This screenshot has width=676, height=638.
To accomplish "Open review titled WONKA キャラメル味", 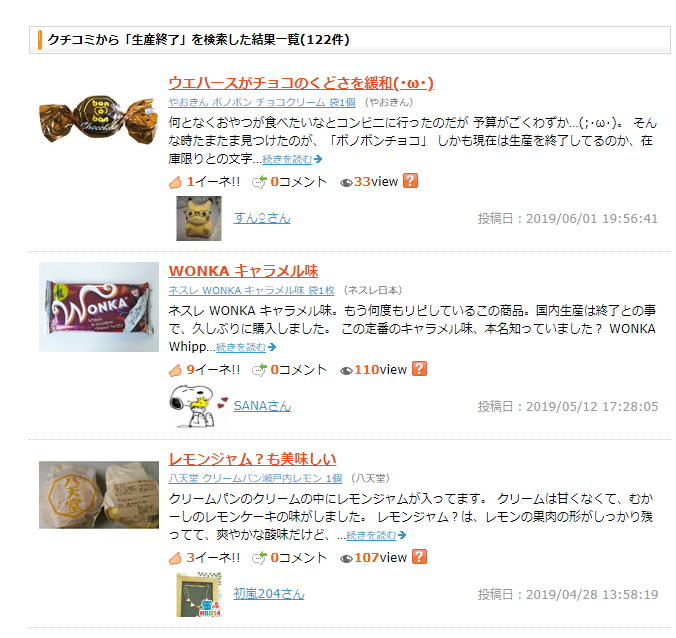I will click(243, 271).
